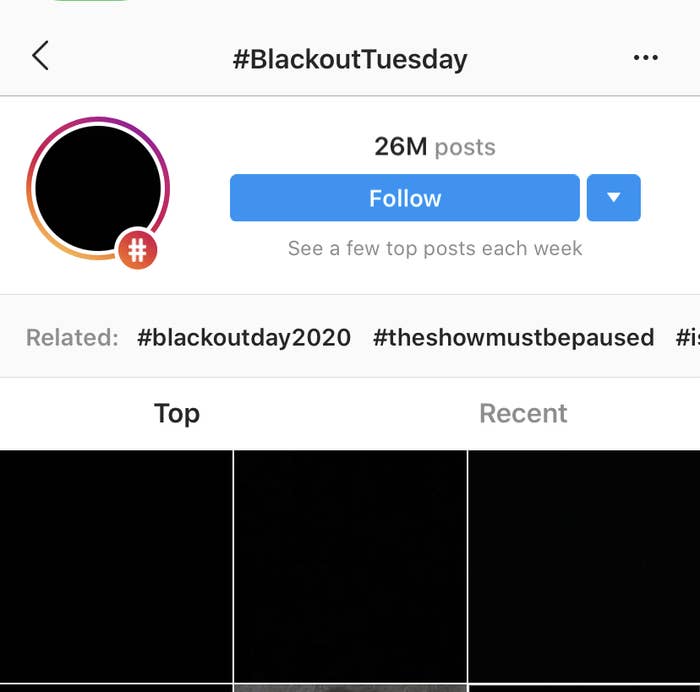Tap the 'See a few top posts each week' text
This screenshot has width=700, height=692.
[434, 248]
